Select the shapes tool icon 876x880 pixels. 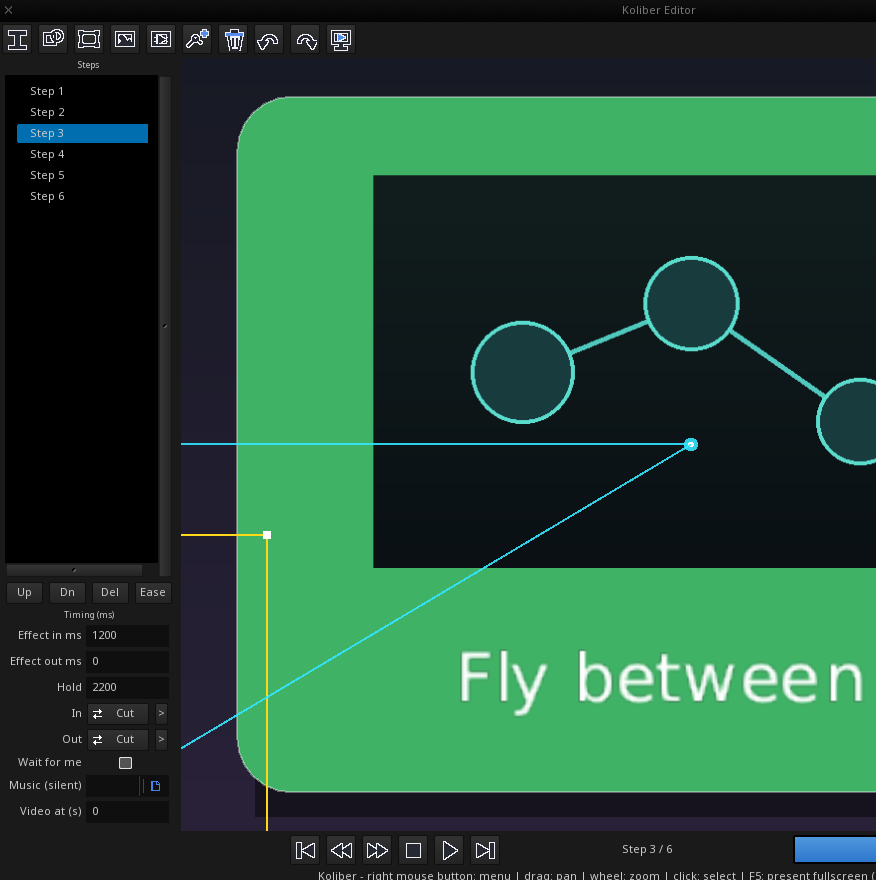pos(53,39)
